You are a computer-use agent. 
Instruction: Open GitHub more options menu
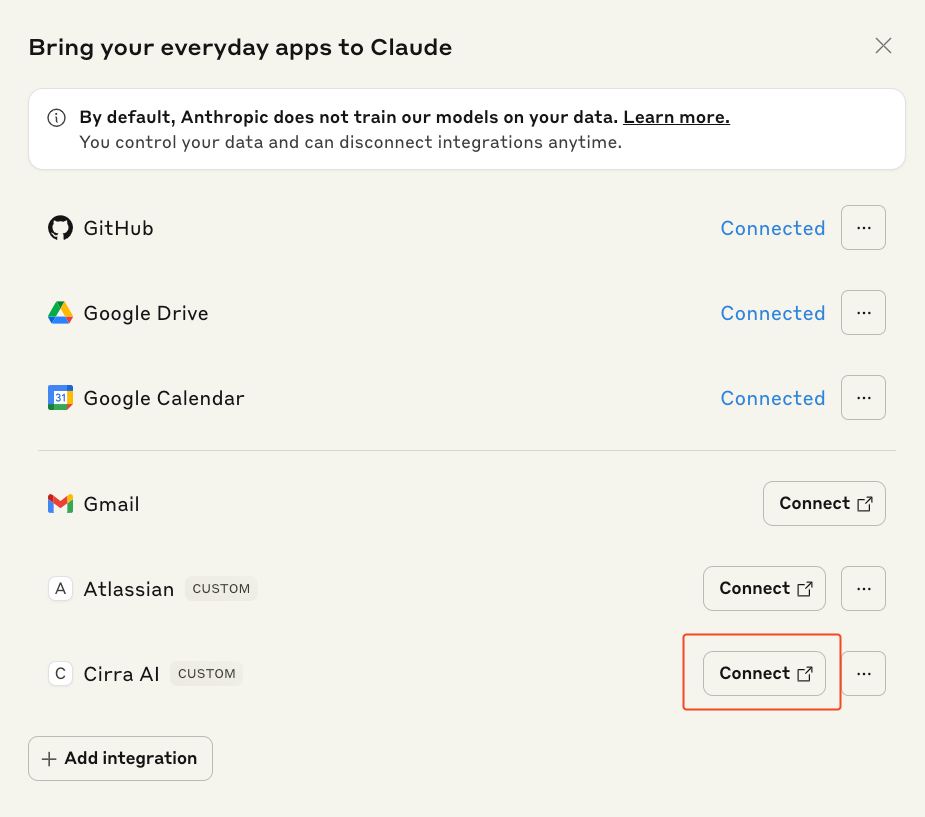[863, 228]
